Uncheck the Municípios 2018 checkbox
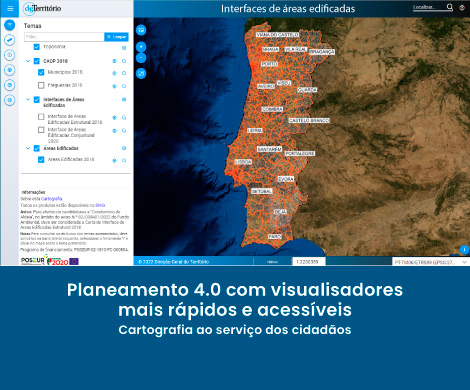The height and width of the screenshot is (390, 470). [41, 72]
